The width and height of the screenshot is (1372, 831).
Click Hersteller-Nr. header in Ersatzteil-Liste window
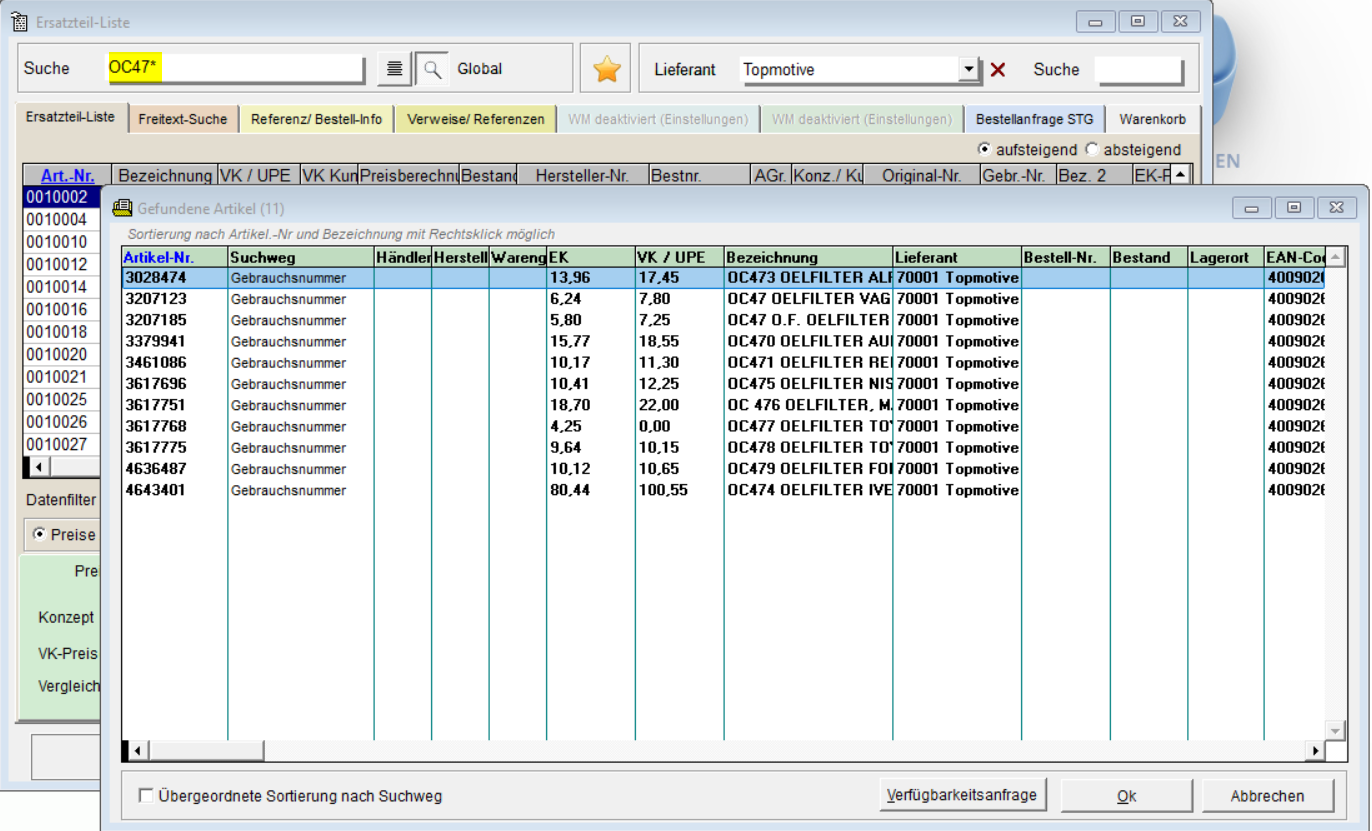tap(582, 175)
